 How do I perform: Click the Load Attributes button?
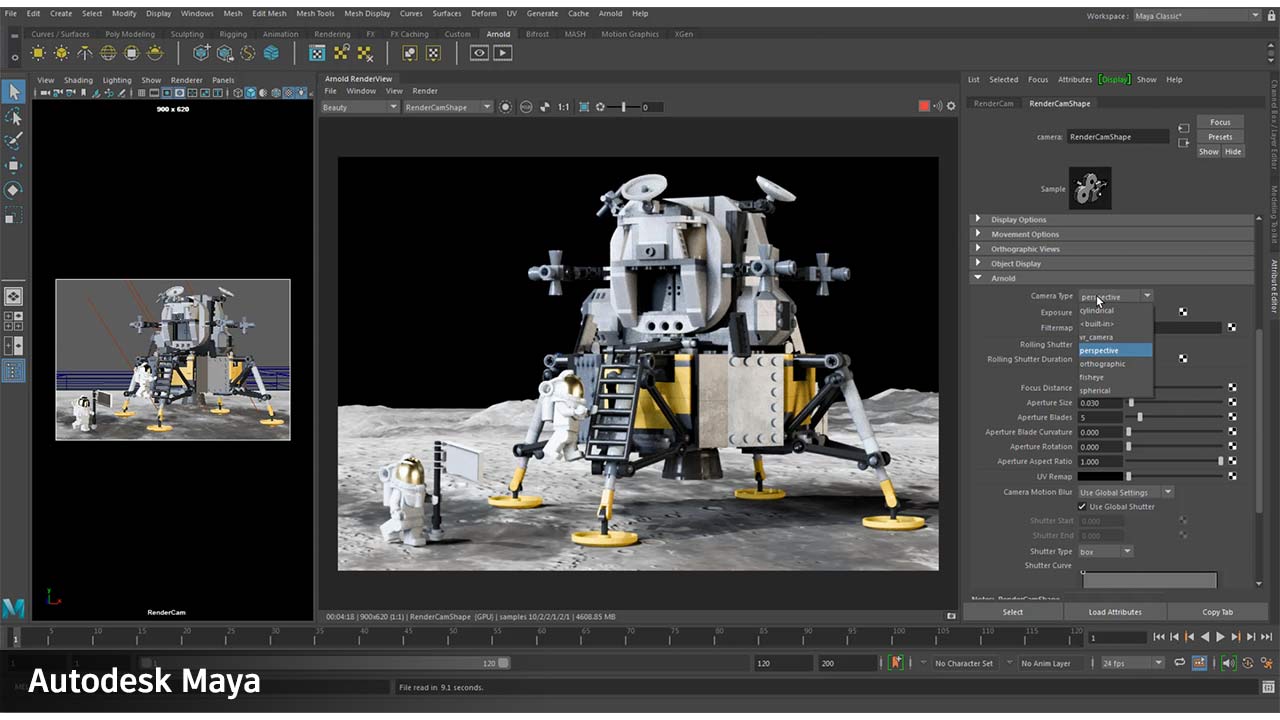1115,612
